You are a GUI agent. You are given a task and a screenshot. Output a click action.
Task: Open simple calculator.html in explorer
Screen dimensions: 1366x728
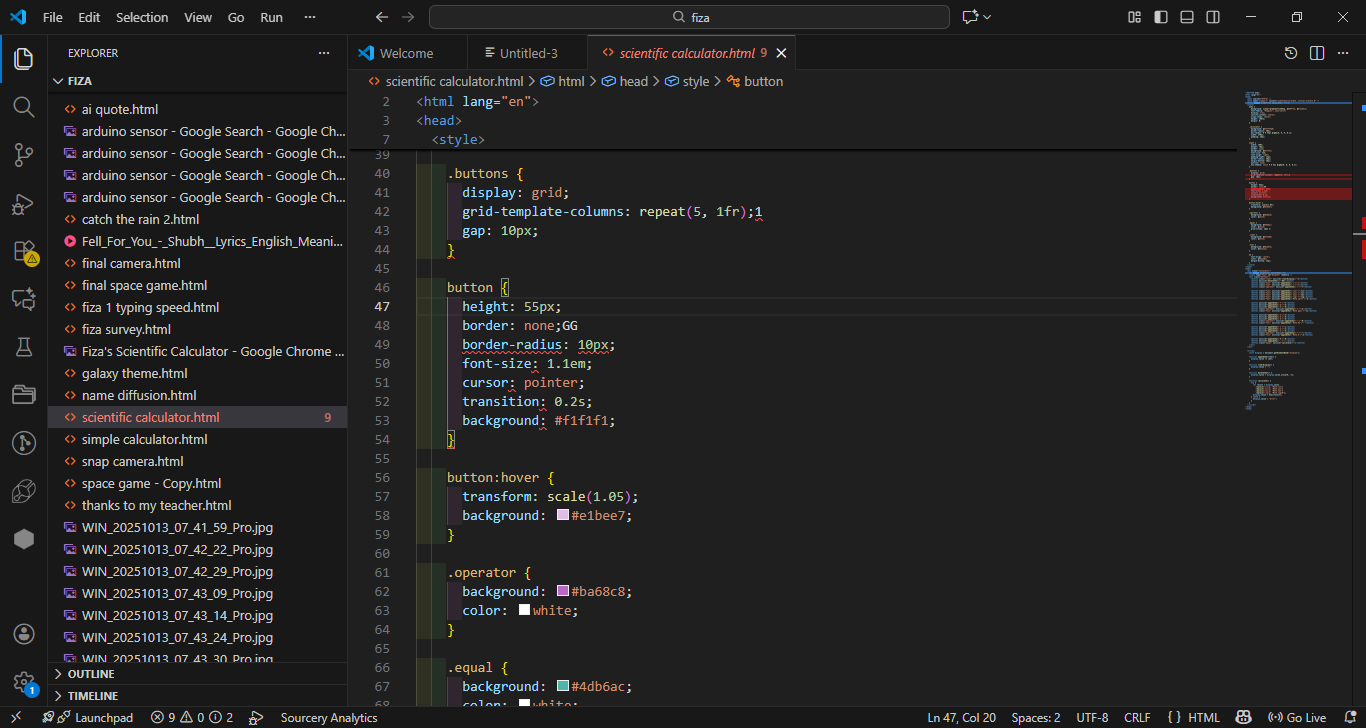tap(145, 439)
